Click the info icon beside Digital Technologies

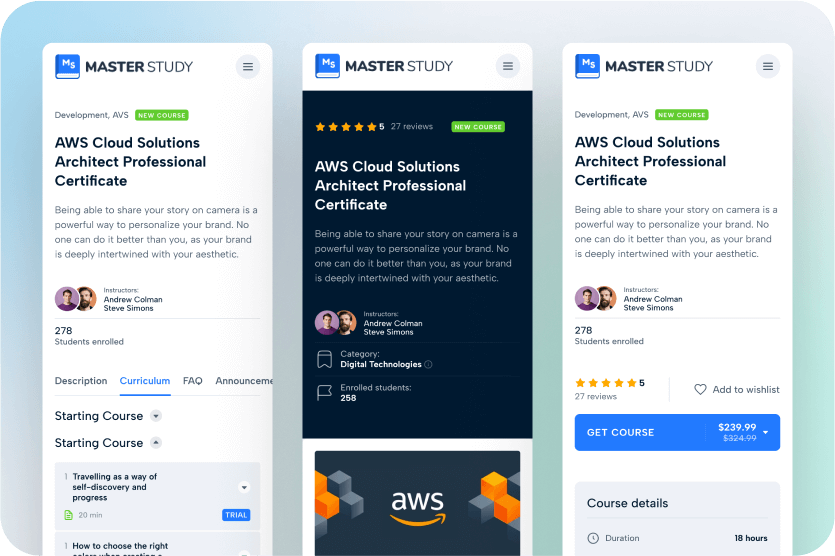pos(429,365)
